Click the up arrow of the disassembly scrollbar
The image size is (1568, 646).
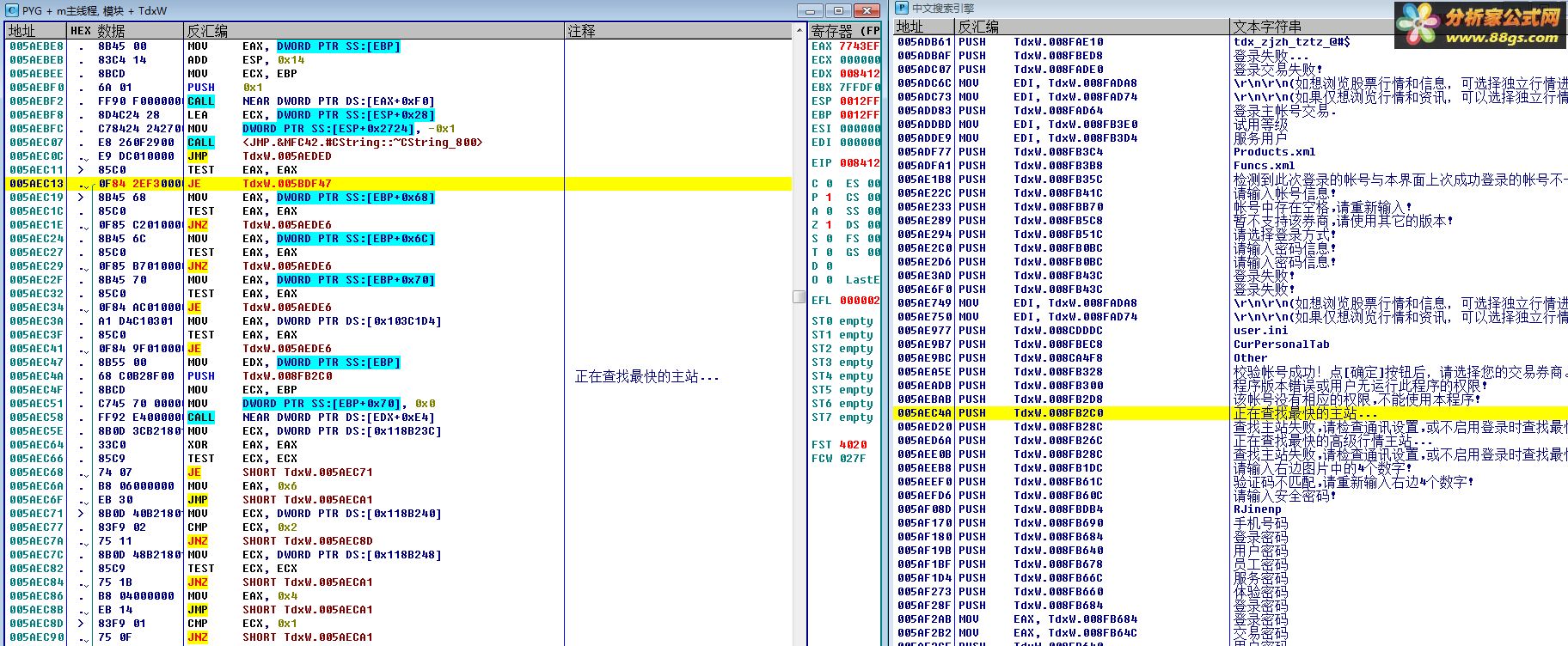tap(799, 31)
